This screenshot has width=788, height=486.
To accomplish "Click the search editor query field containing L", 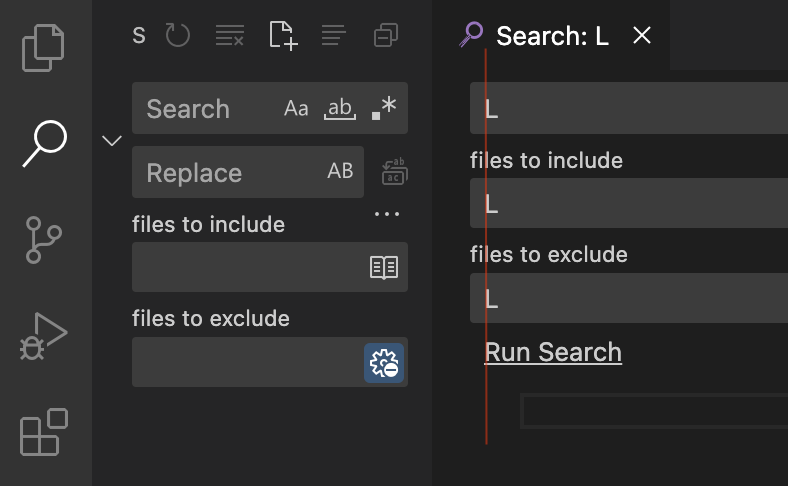I will [629, 108].
